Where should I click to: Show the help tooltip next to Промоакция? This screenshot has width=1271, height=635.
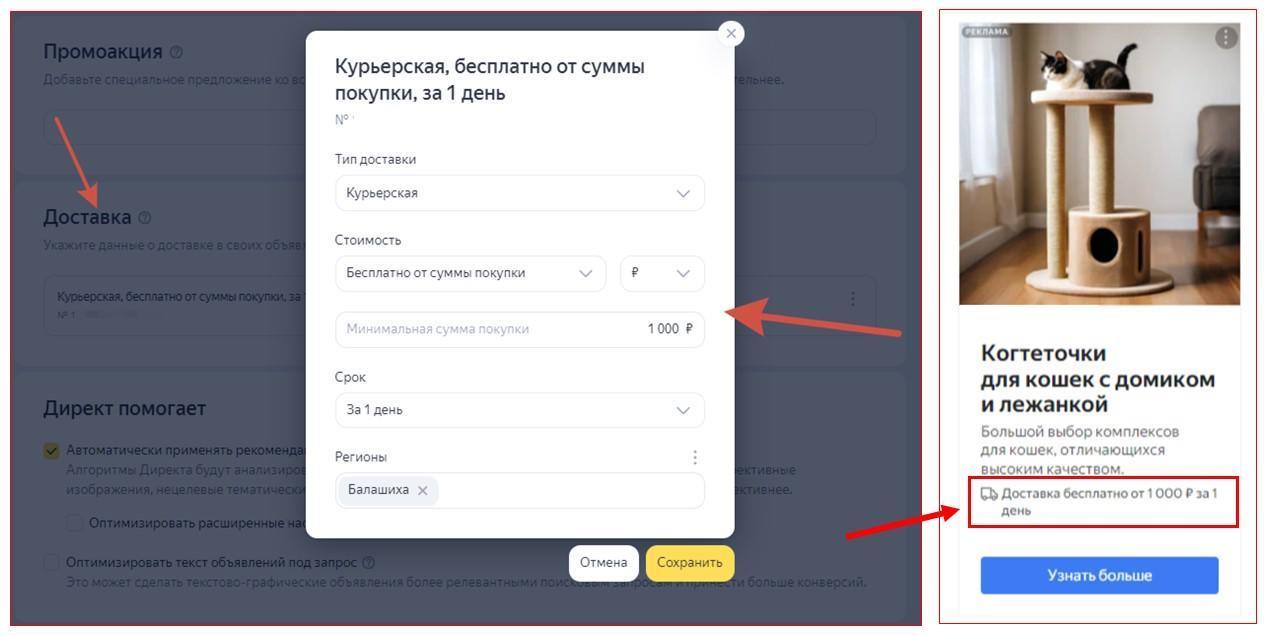(176, 52)
